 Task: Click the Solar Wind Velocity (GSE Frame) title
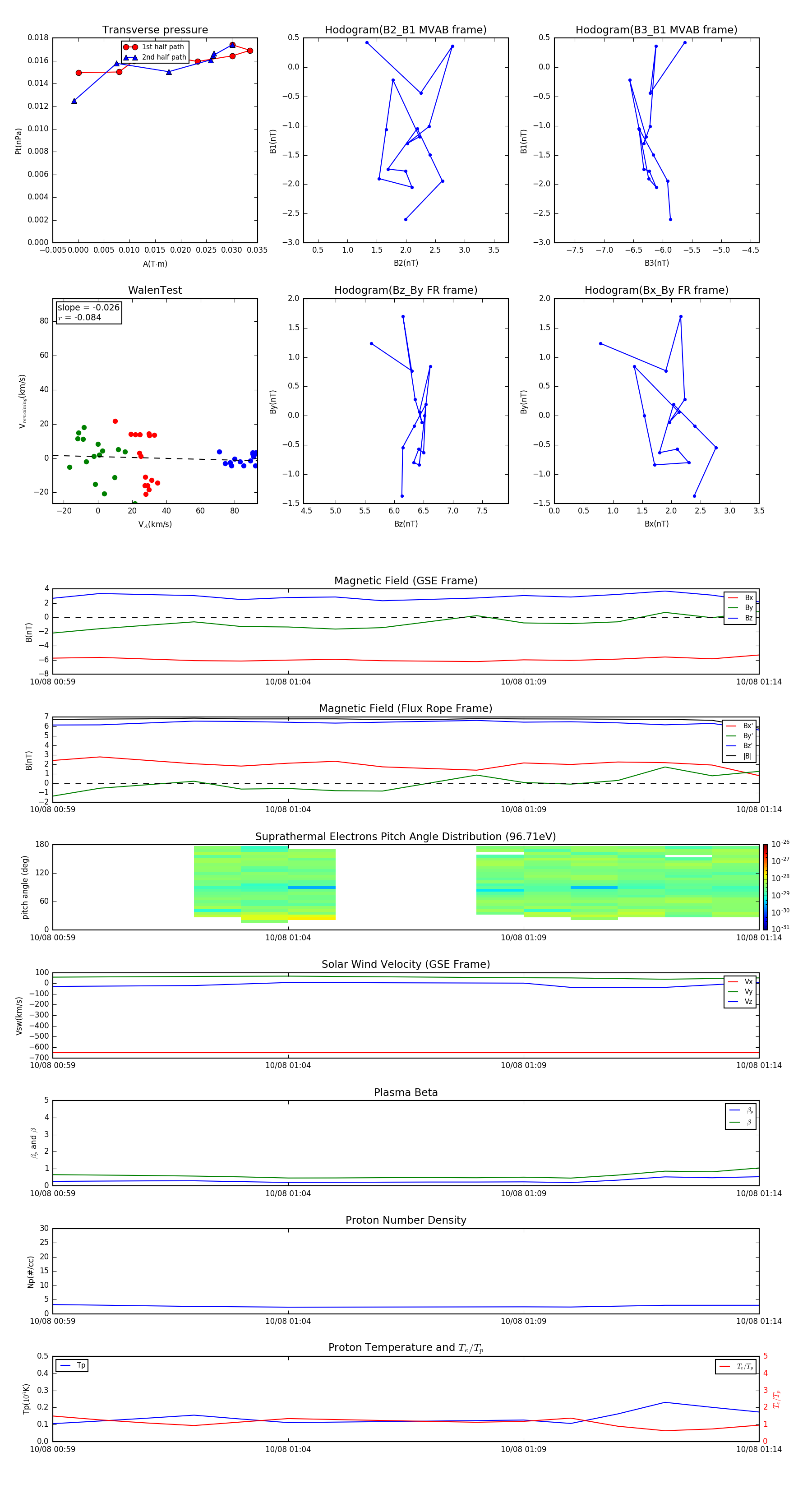406,965
